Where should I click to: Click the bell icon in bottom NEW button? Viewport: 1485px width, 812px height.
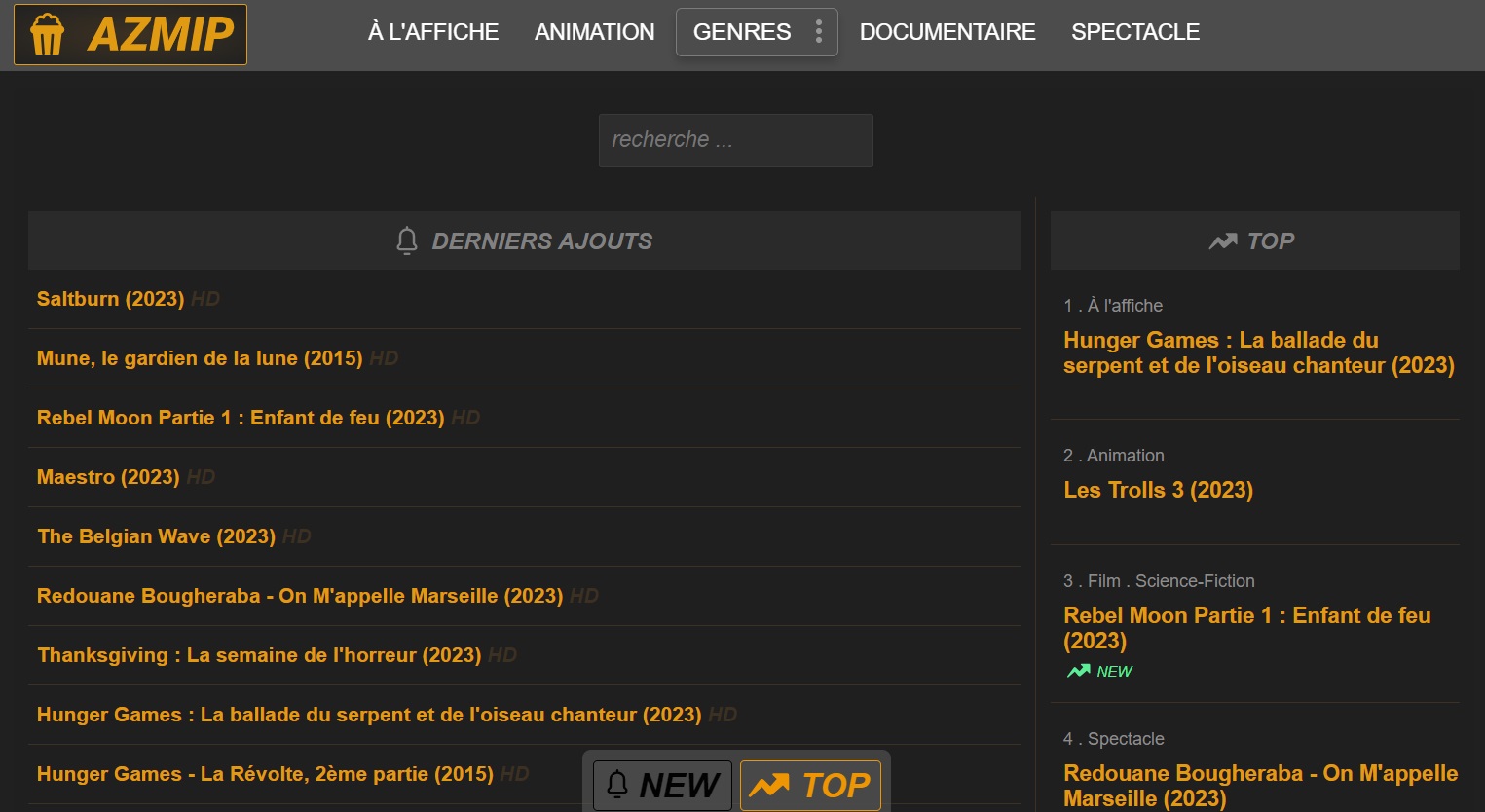[616, 784]
